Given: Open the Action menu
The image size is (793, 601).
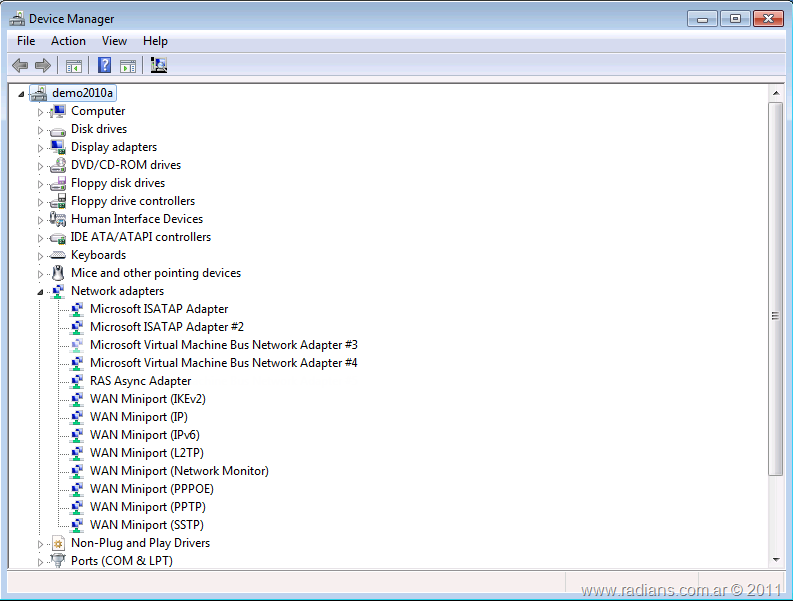Looking at the screenshot, I should point(68,41).
